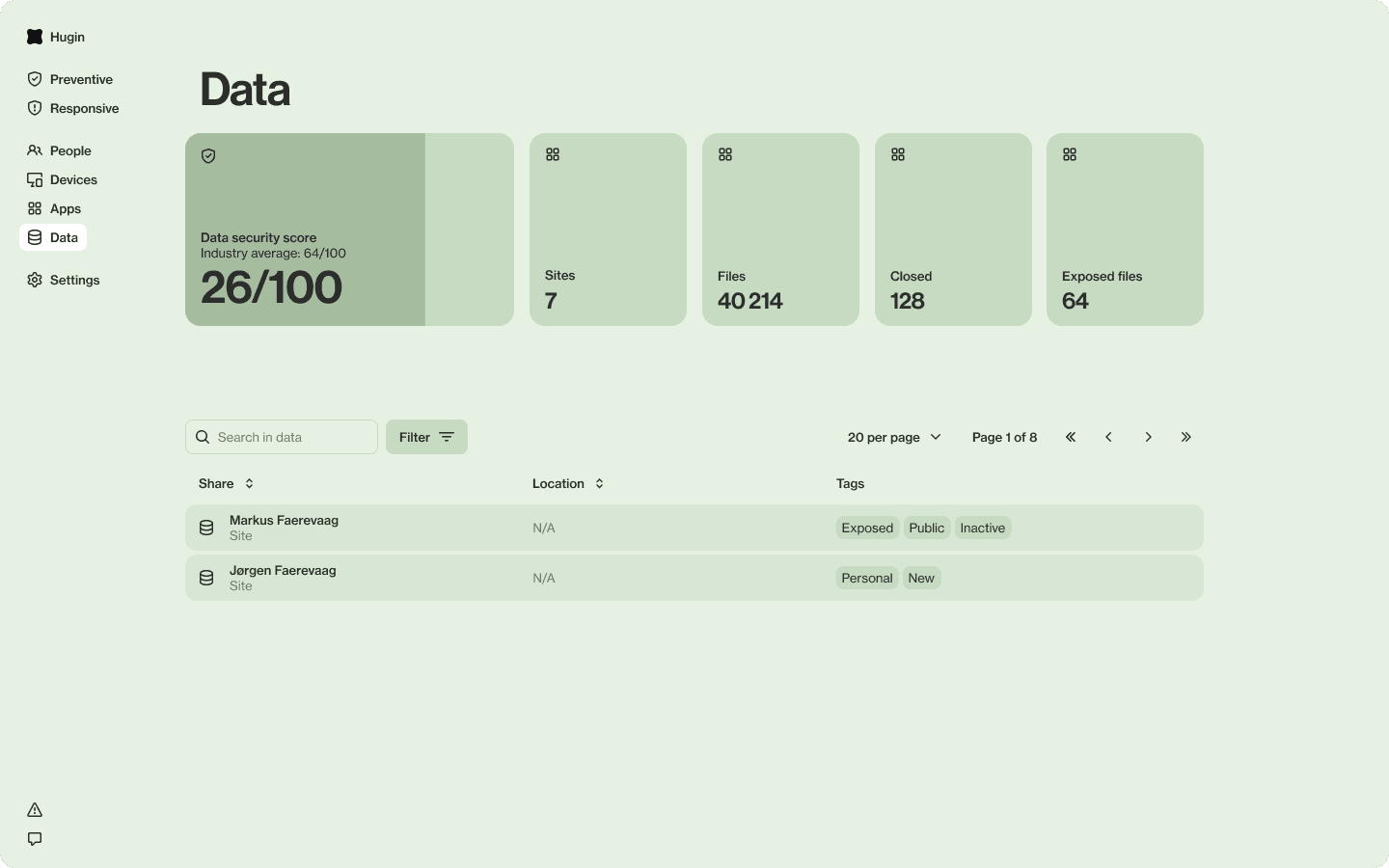Click the Responsive shield alert icon

pos(35,108)
